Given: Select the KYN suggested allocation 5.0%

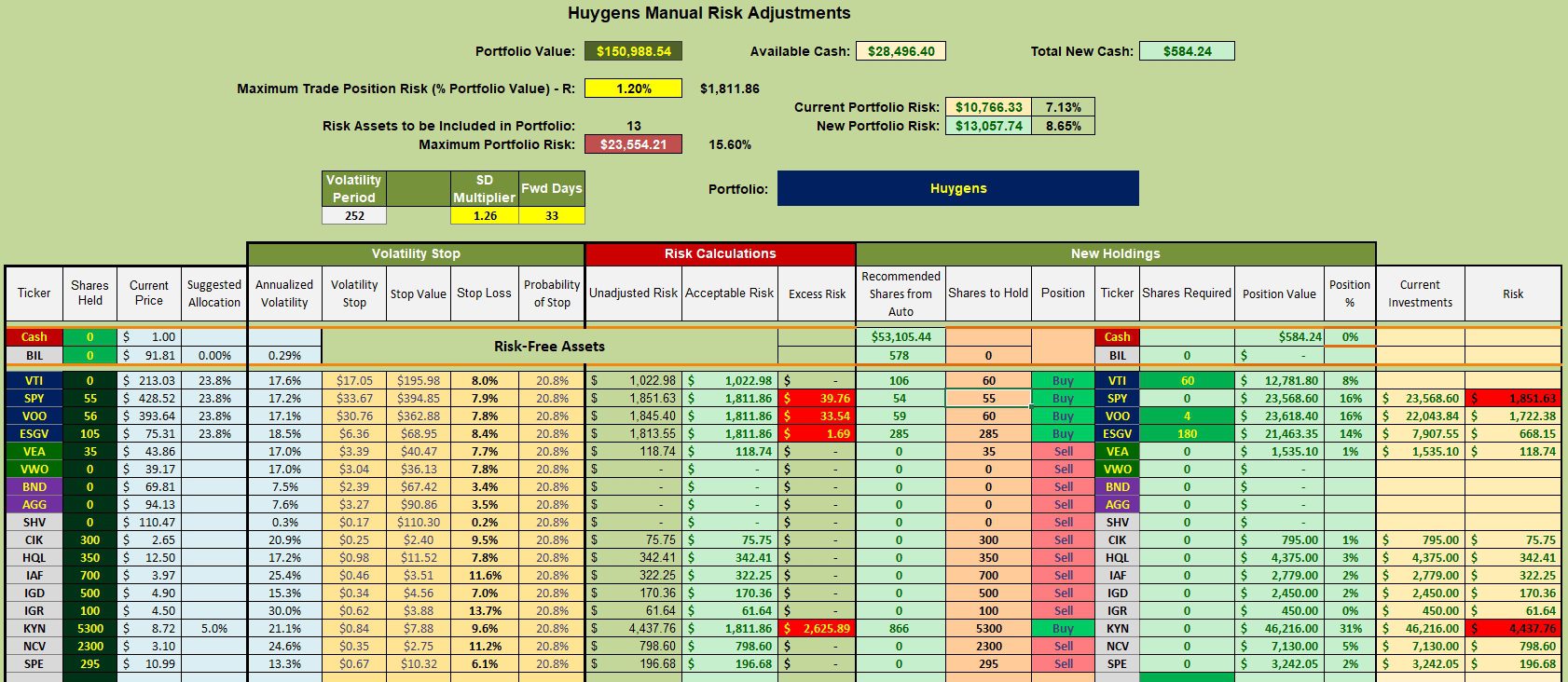Looking at the screenshot, I should pyautogui.click(x=214, y=628).
